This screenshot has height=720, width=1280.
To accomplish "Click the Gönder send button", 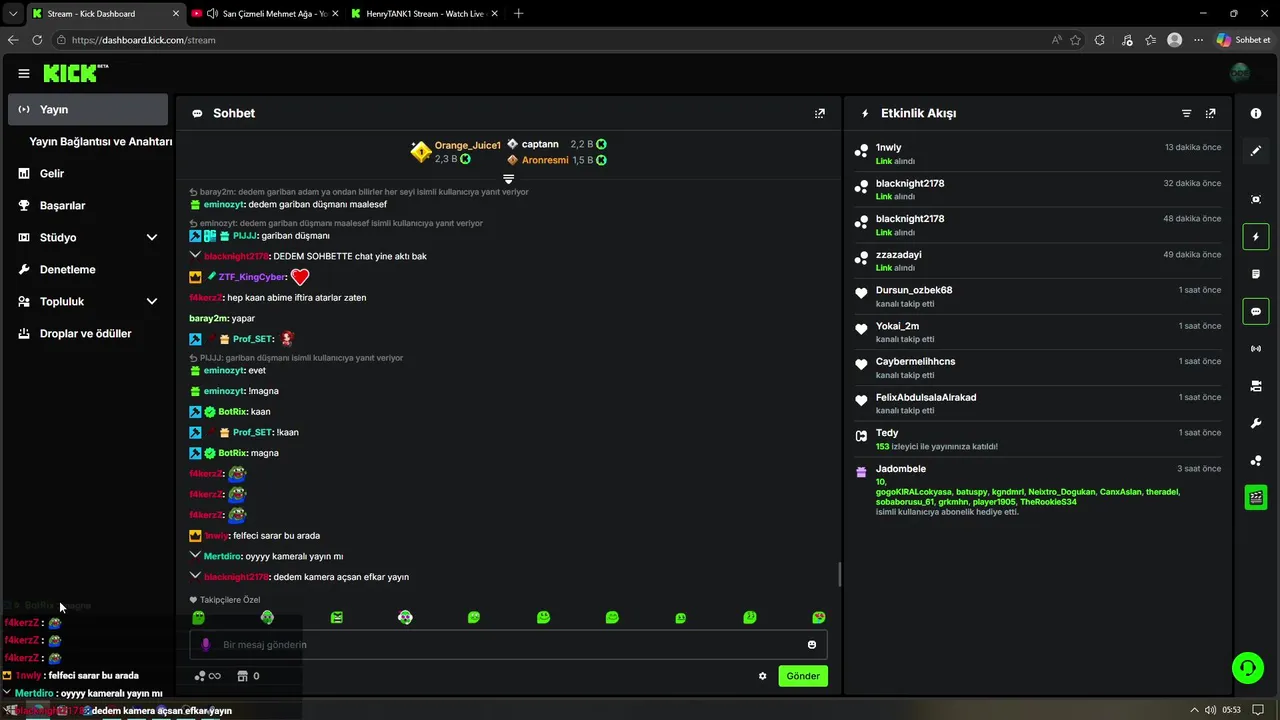I will (803, 676).
